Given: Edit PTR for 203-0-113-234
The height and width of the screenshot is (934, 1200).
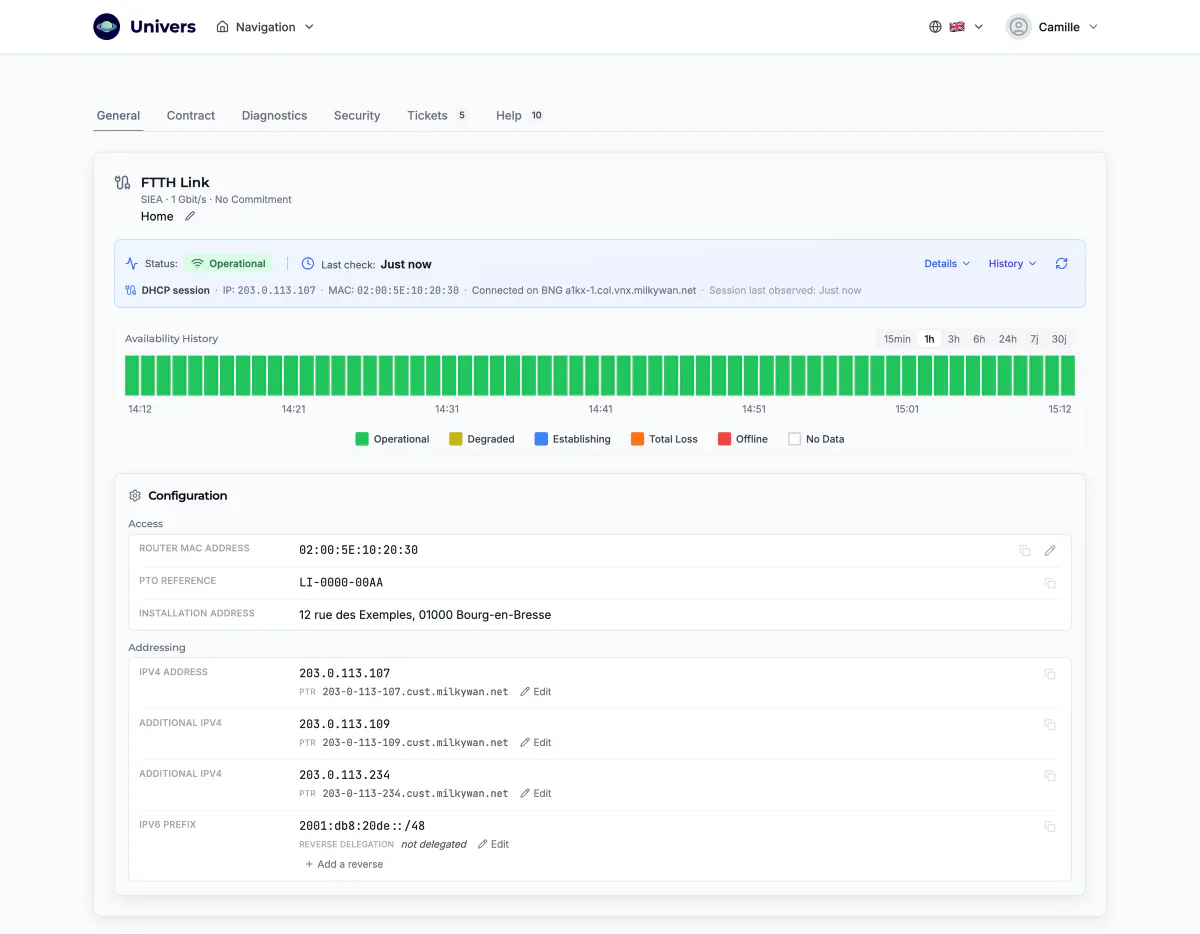Looking at the screenshot, I should tap(536, 794).
